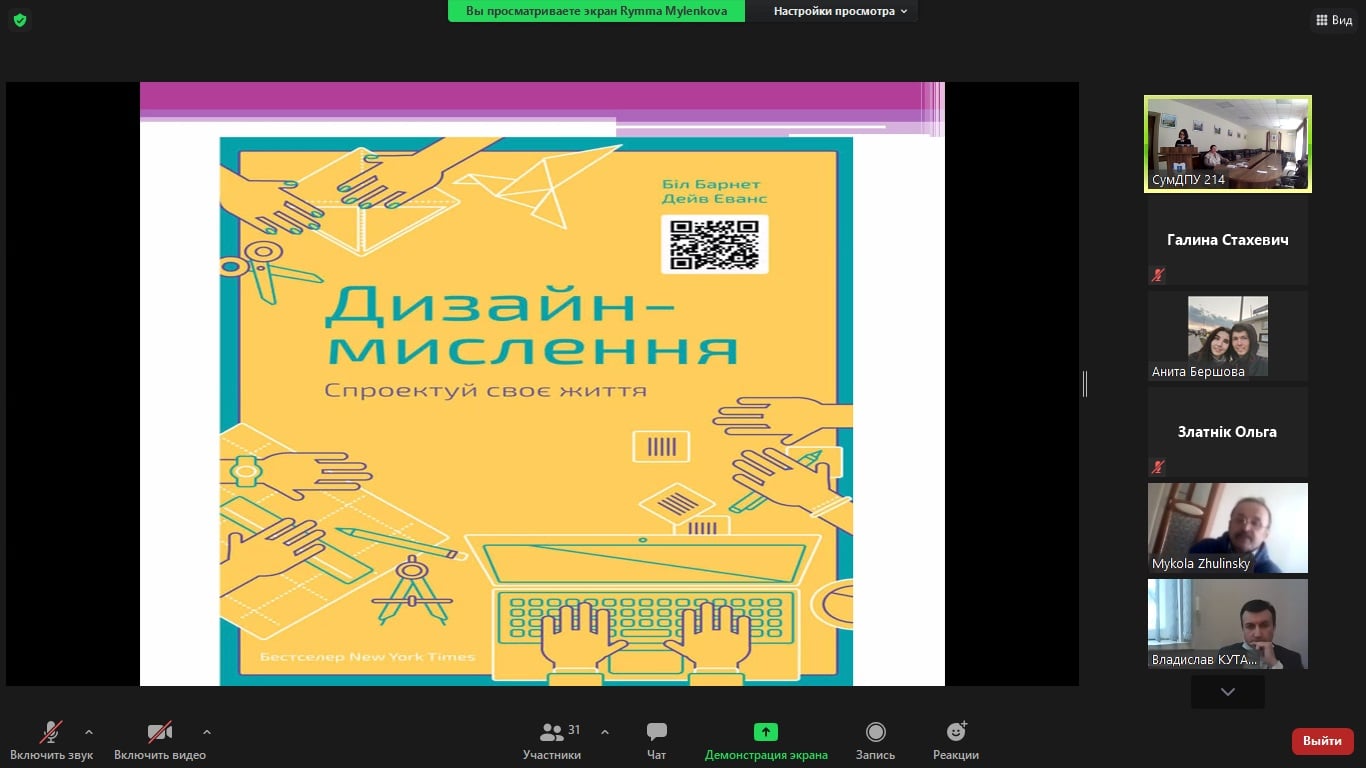
Task: Click muted mic icon on Галина Стахевич tile
Action: pyautogui.click(x=1158, y=275)
